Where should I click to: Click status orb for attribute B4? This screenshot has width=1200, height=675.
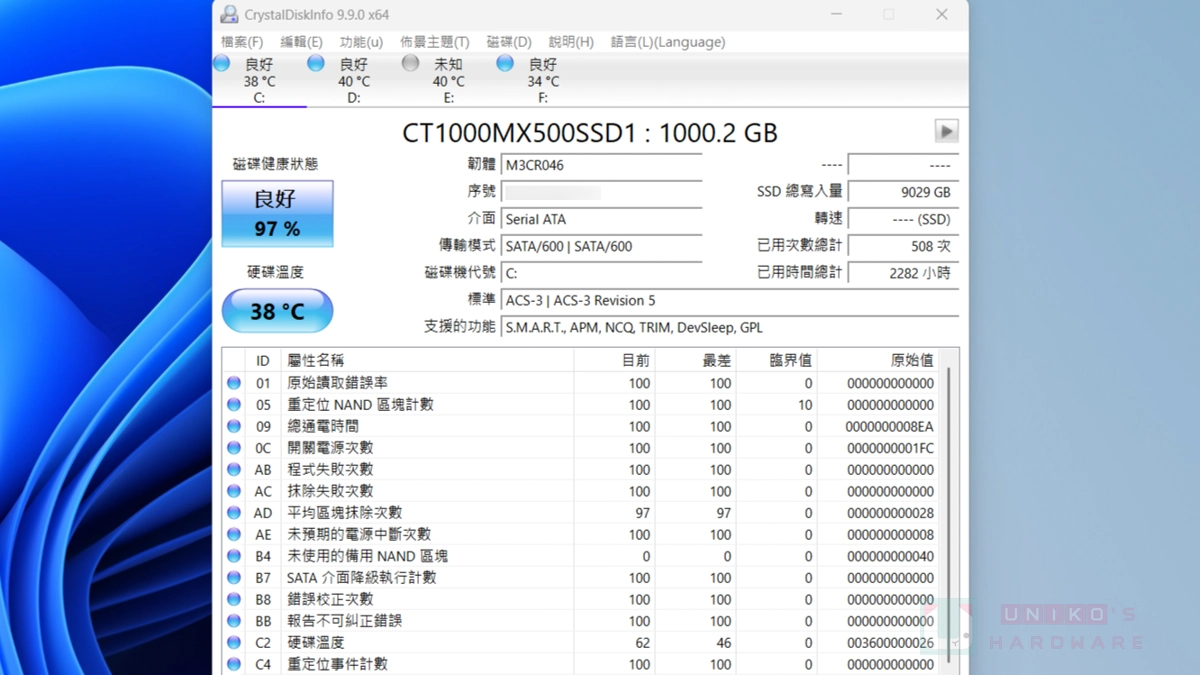(x=234, y=556)
